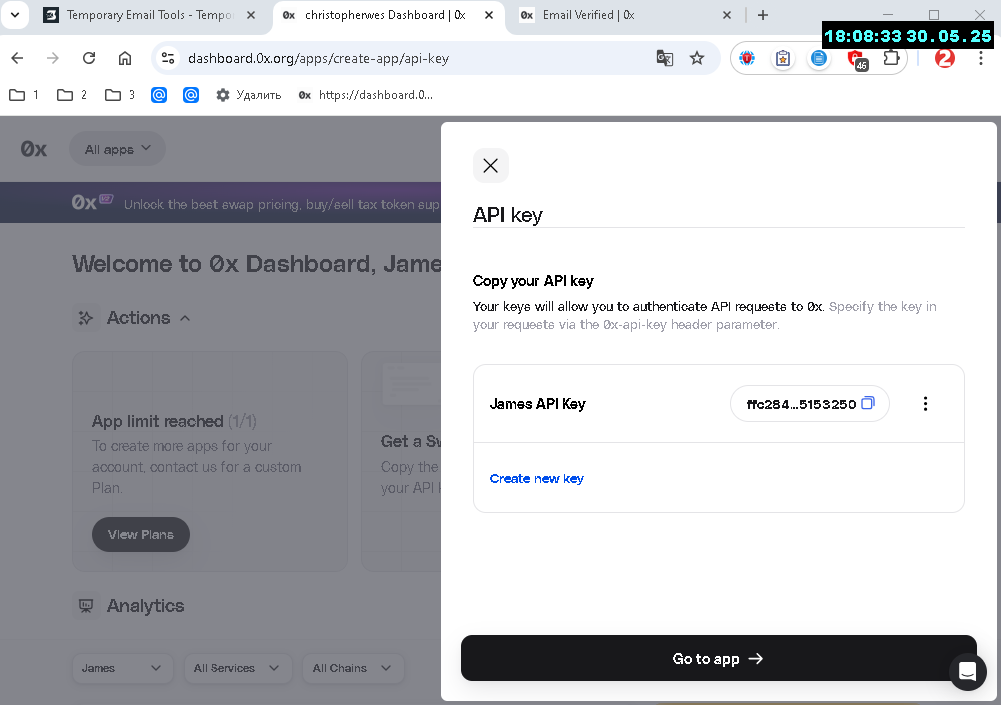Open the second @ mail bookmark

(191, 95)
